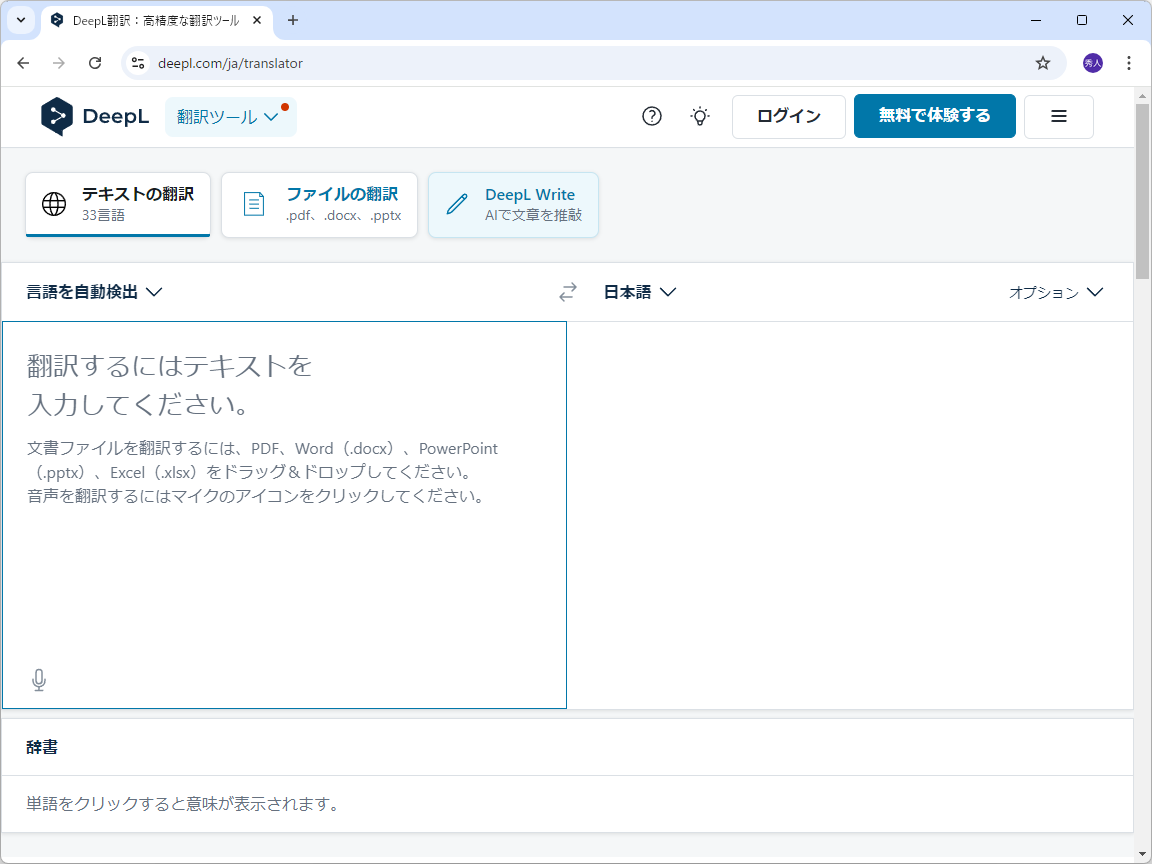
Task: Open the Chrome three-dot menu
Action: [1128, 62]
